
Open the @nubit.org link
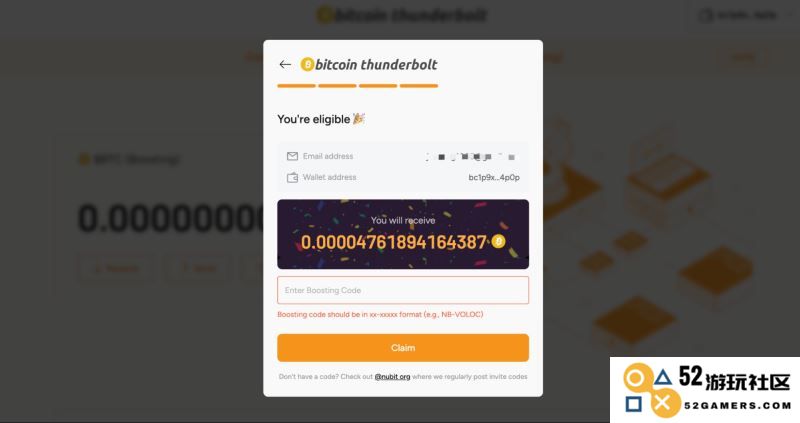point(392,377)
